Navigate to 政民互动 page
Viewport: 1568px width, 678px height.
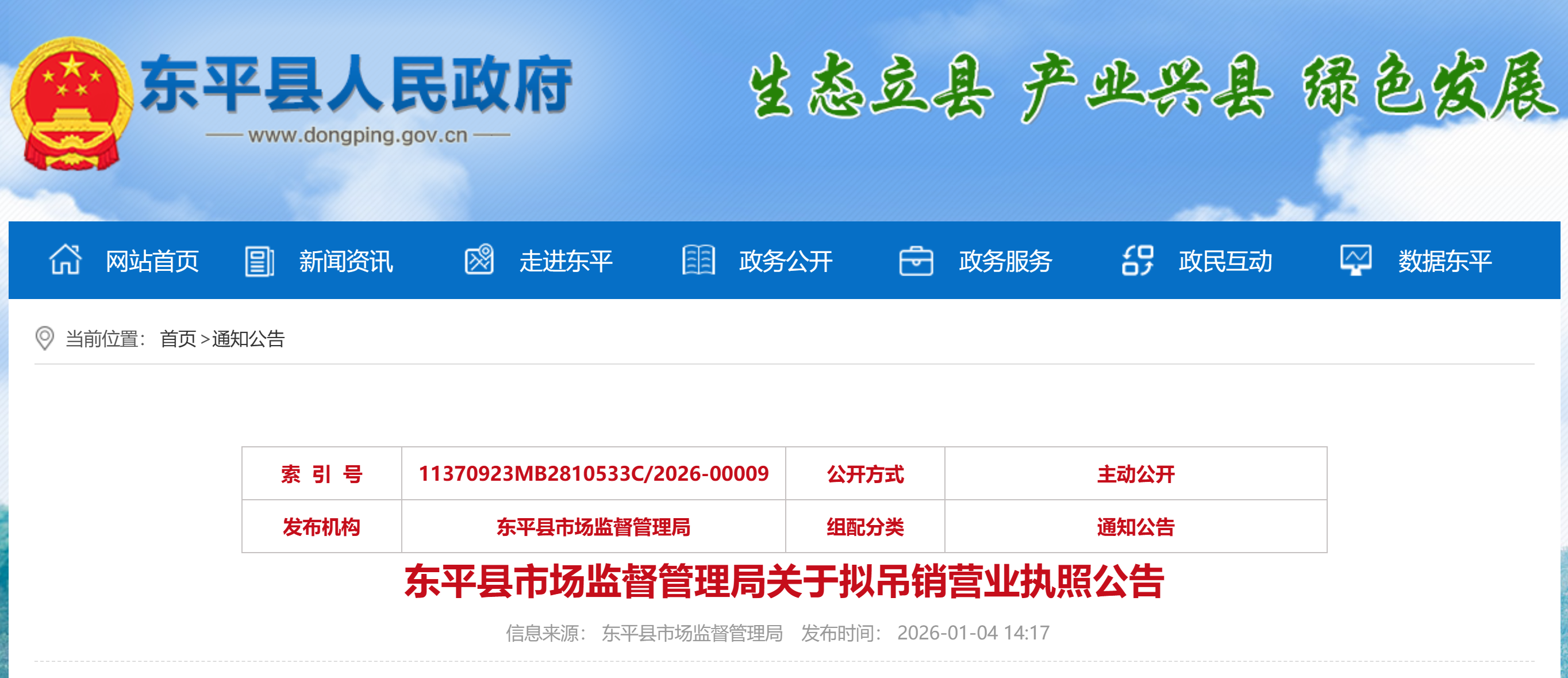coord(1225,261)
